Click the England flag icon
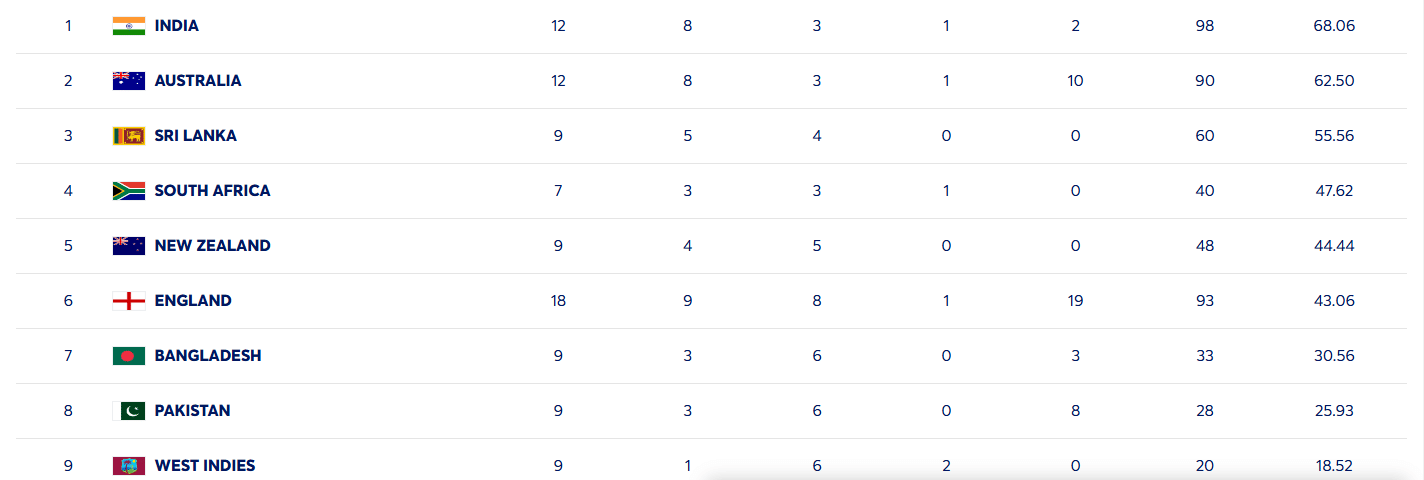 (x=129, y=301)
